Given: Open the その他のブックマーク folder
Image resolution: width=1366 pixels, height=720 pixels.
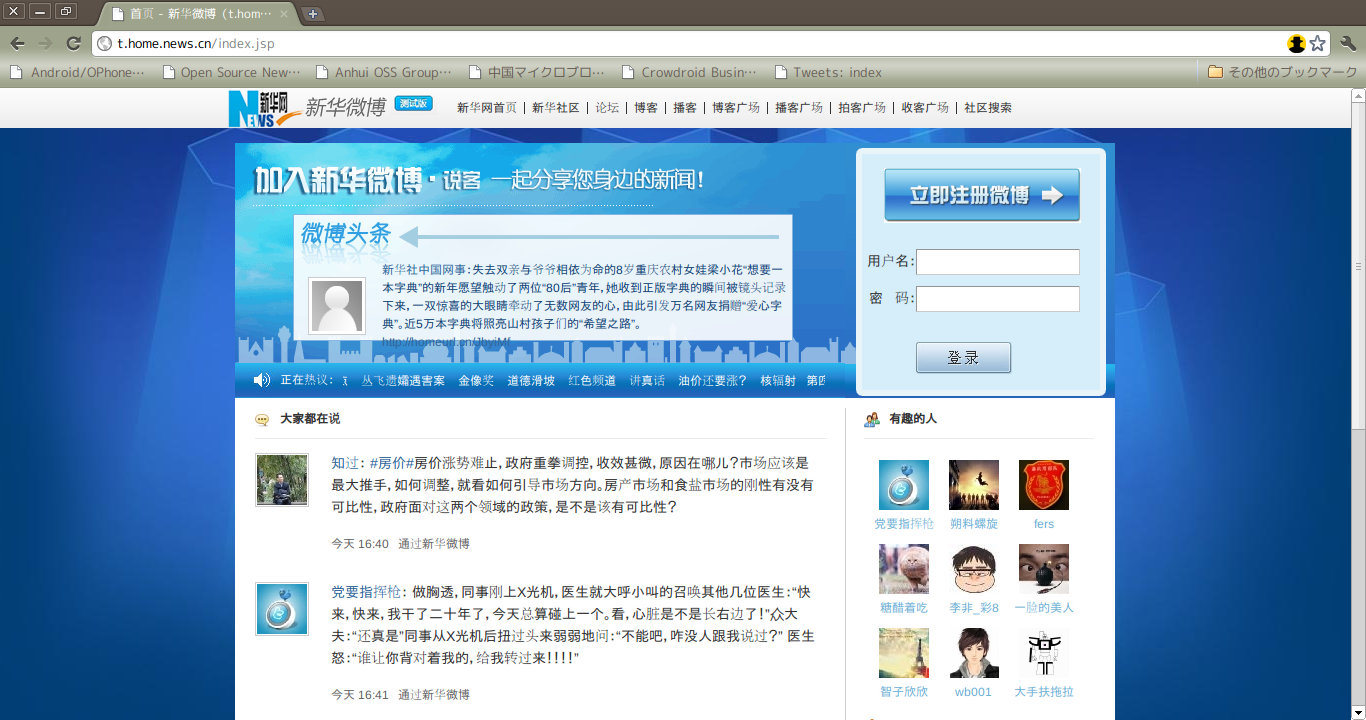Looking at the screenshot, I should pos(1282,72).
